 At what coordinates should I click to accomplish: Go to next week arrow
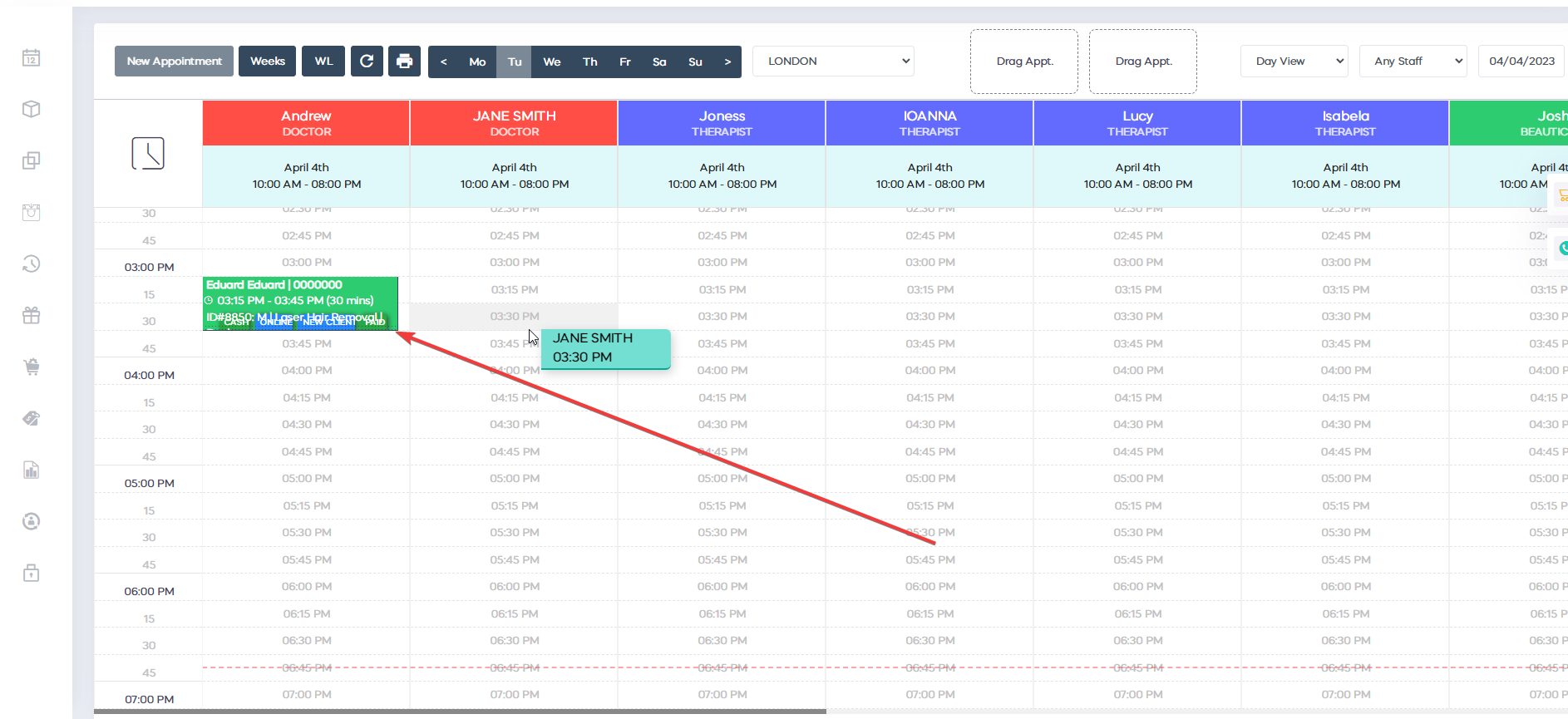point(727,62)
